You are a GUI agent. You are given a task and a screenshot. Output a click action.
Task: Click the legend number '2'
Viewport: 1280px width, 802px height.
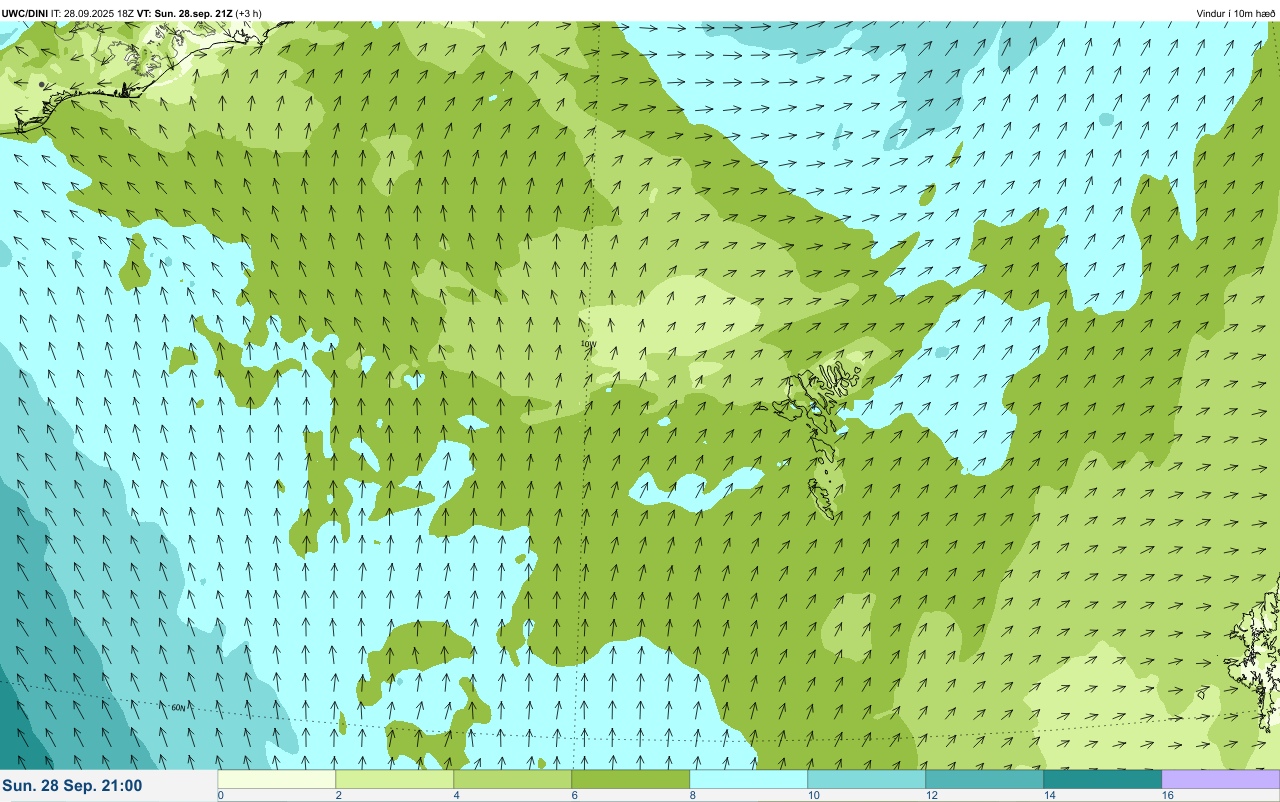click(339, 795)
